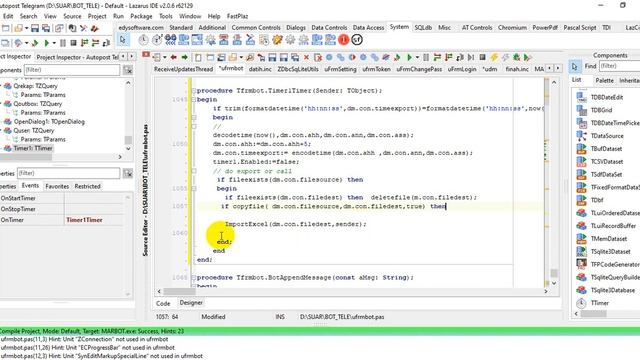Click the 'sf' circle palette component
Screen dimensions: 640x360
click(357, 40)
